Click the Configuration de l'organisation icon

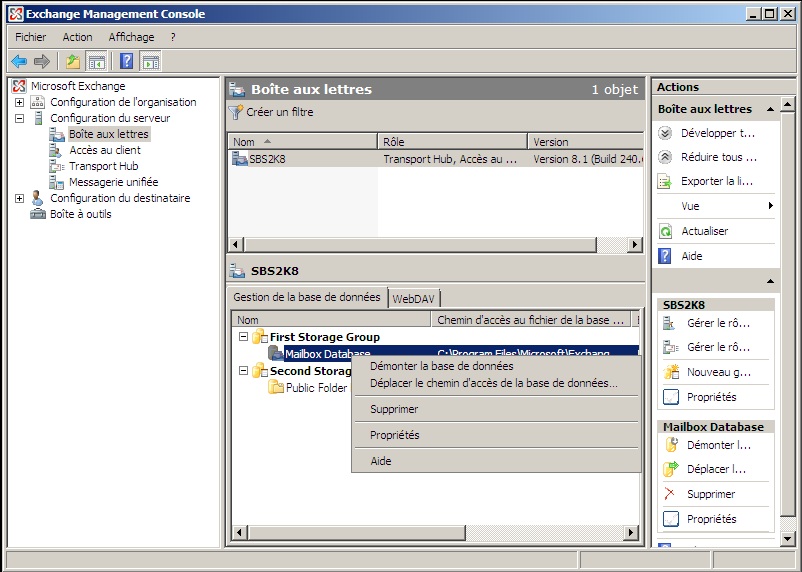pos(38,102)
